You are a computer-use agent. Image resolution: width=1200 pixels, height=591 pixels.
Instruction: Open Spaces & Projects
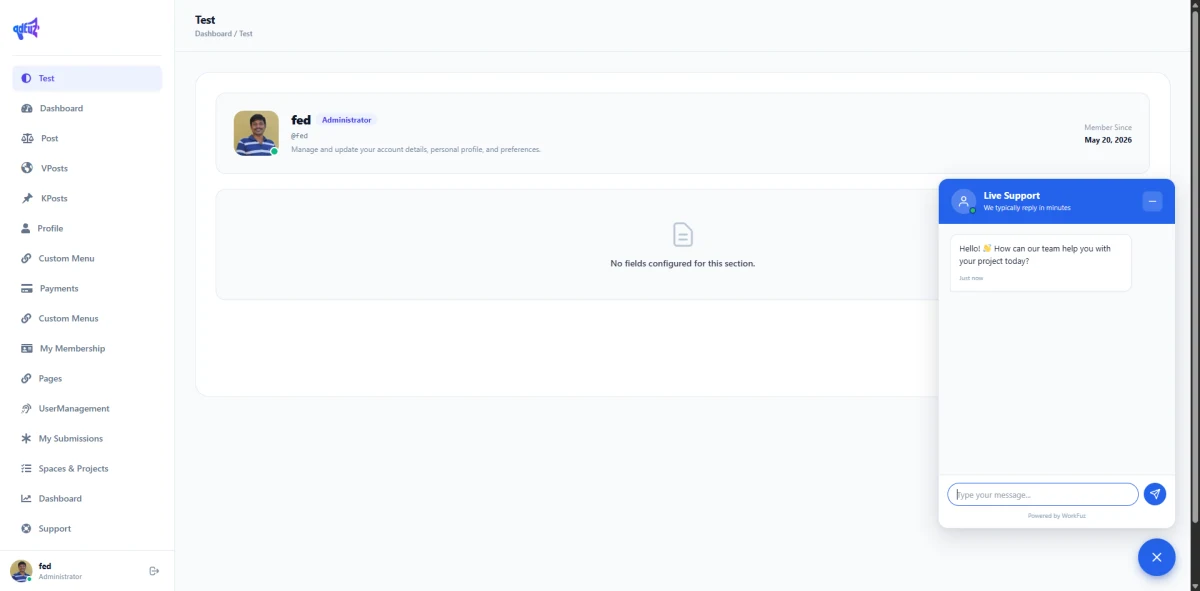[x=87, y=468]
